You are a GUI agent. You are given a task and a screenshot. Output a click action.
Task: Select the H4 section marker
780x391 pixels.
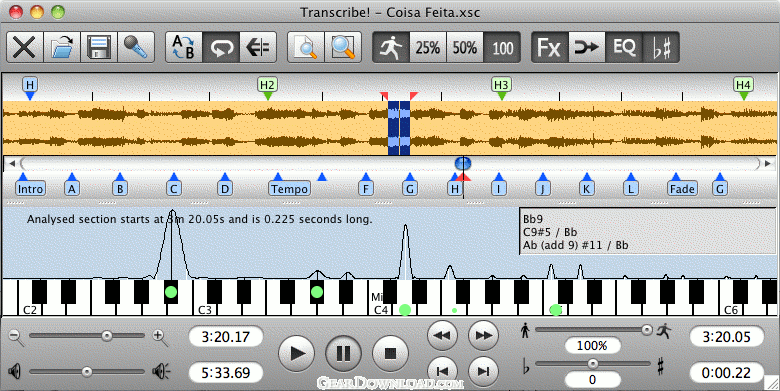pos(743,85)
